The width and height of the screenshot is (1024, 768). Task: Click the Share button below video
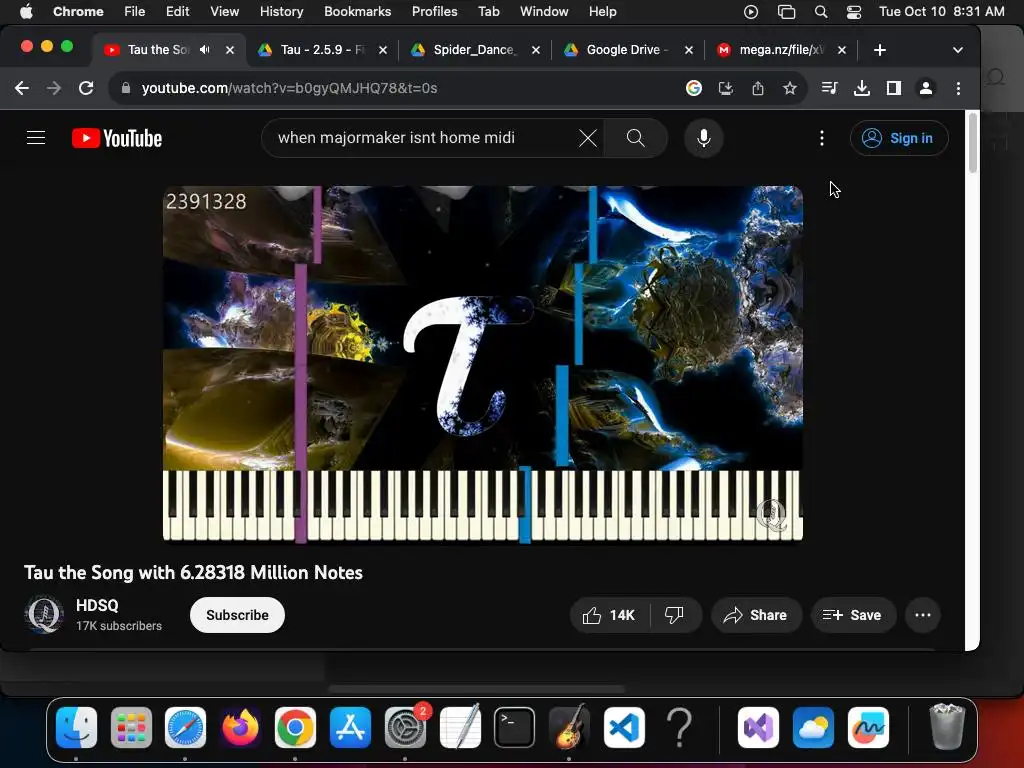[756, 615]
